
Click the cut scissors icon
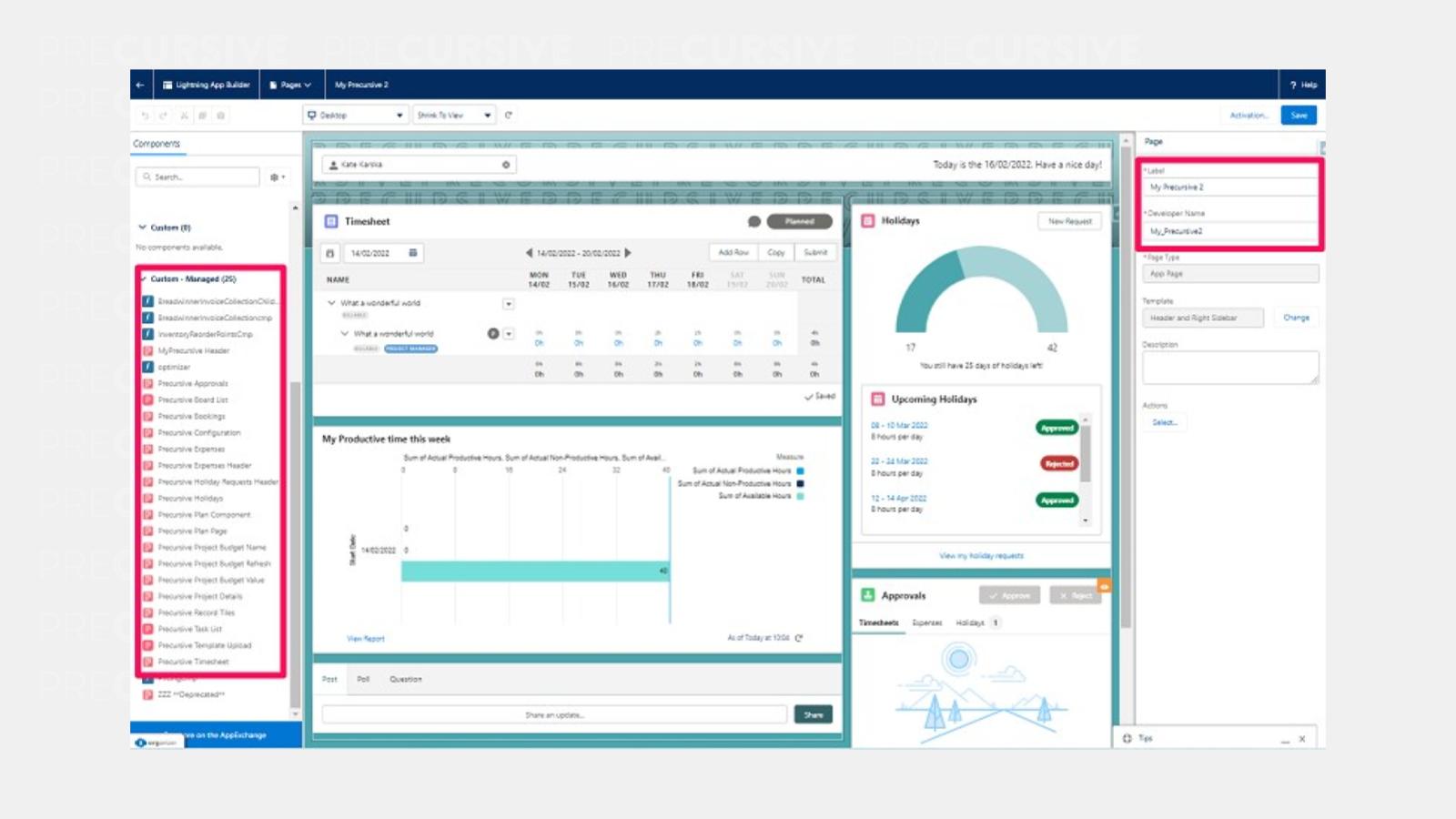tap(184, 116)
